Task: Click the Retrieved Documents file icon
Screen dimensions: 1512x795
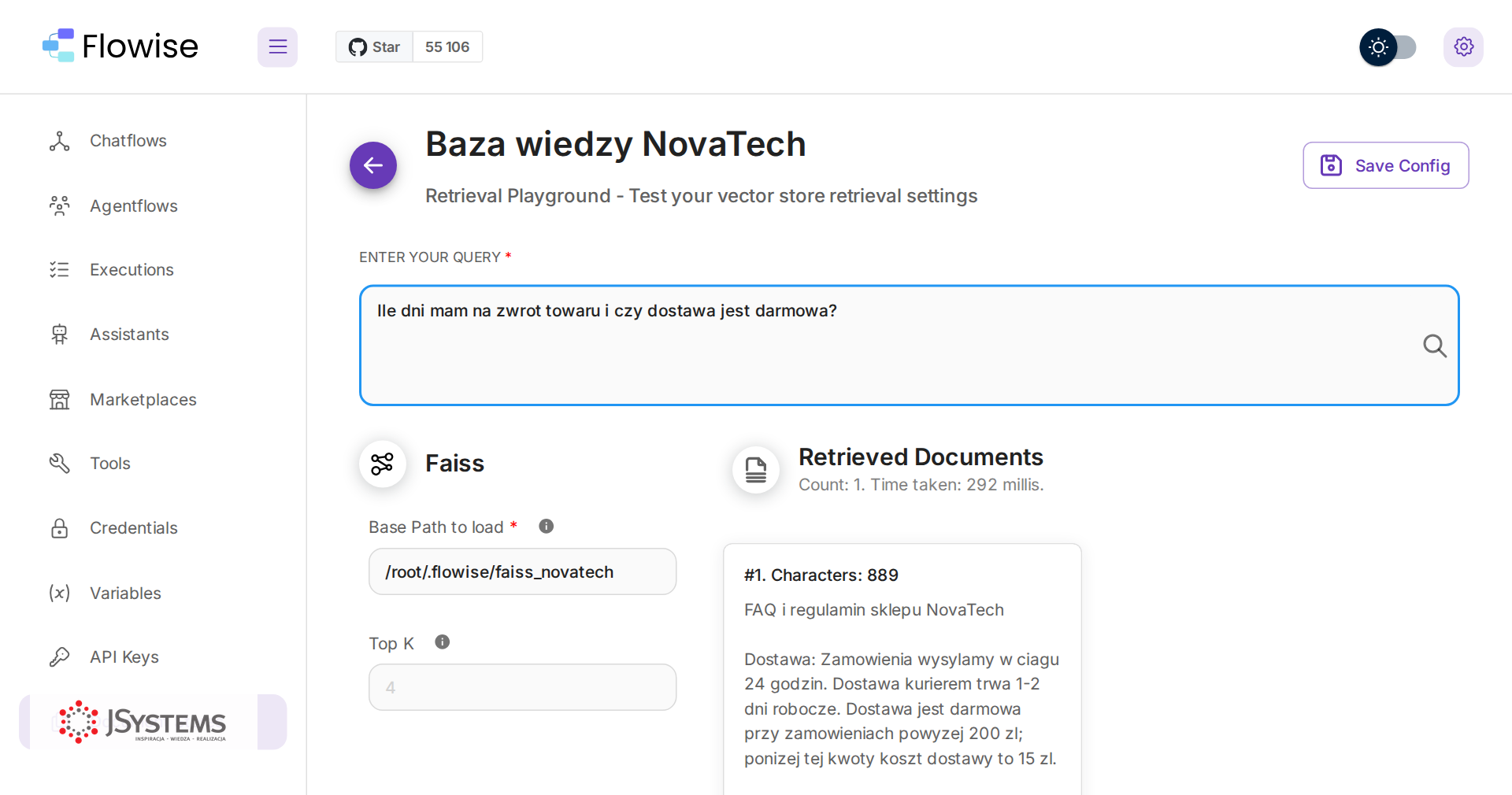Action: tap(756, 470)
